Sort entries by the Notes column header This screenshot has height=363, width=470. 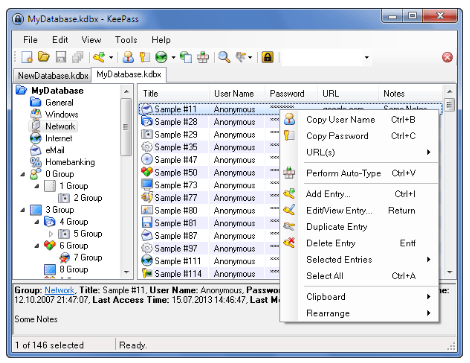(x=411, y=94)
